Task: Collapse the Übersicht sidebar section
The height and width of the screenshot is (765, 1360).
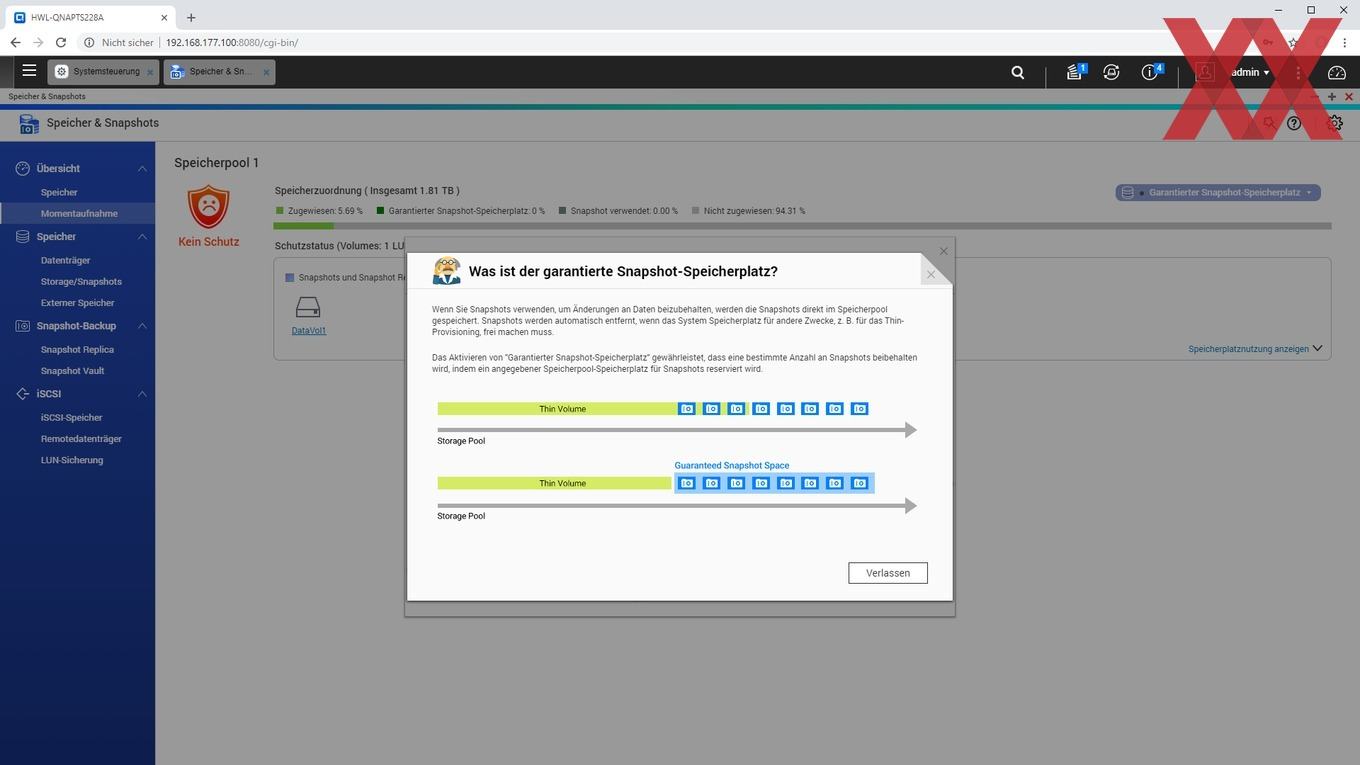Action: 142,169
